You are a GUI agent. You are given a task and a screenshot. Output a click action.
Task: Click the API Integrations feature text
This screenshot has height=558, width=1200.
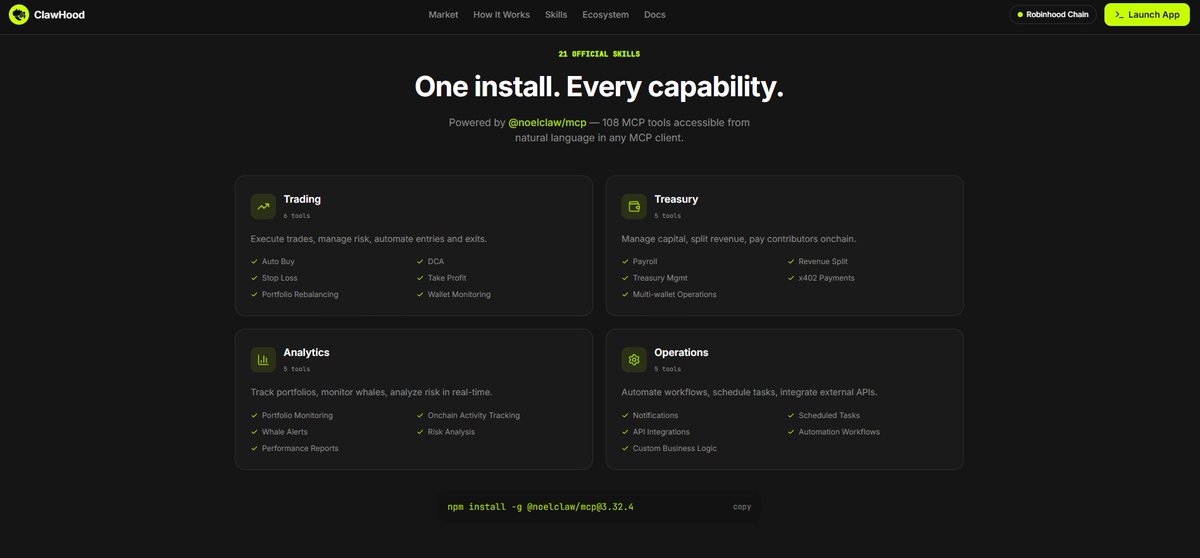tap(661, 432)
